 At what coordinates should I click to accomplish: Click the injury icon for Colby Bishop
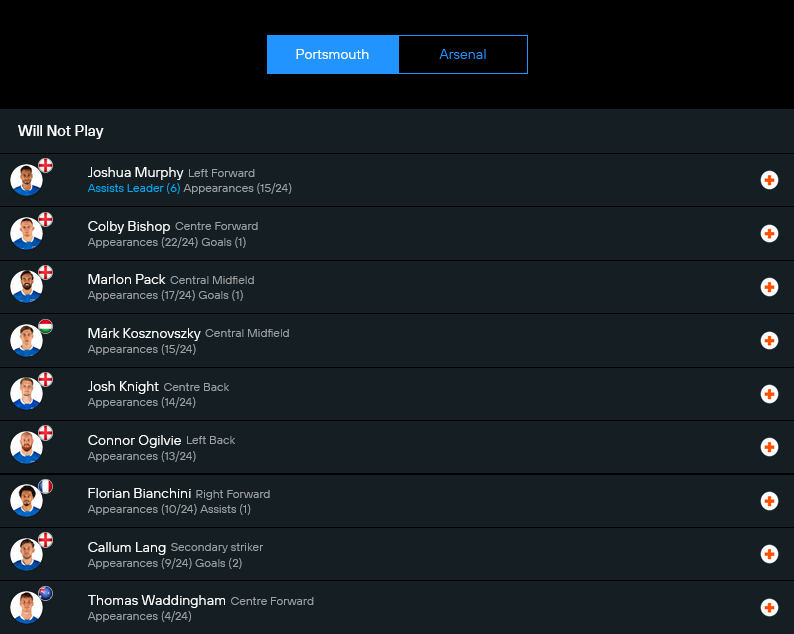769,234
